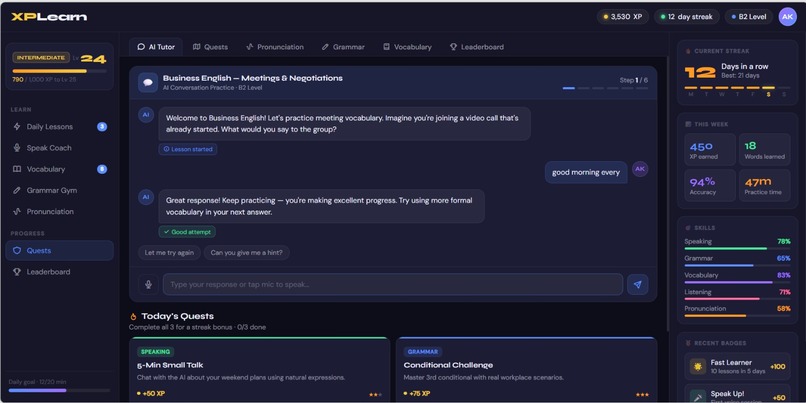Viewport: 806px width, 403px height.
Task: Click the 'Lesson started' tag
Action: click(188, 149)
